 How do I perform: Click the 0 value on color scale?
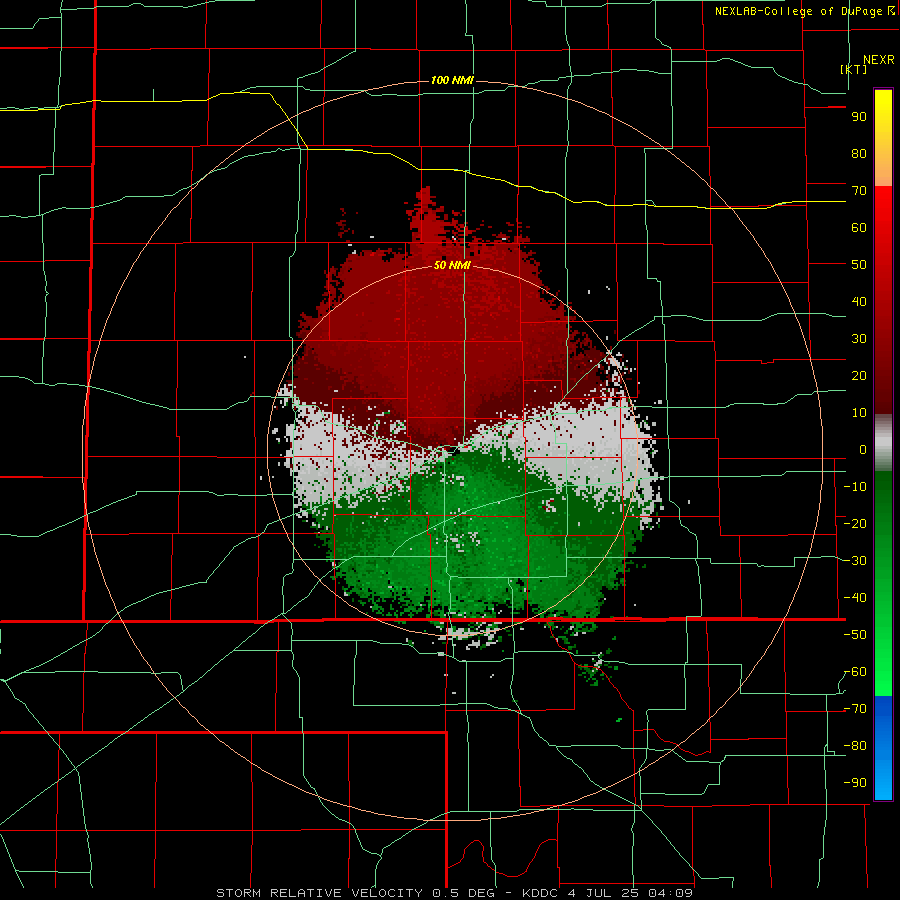click(x=863, y=449)
